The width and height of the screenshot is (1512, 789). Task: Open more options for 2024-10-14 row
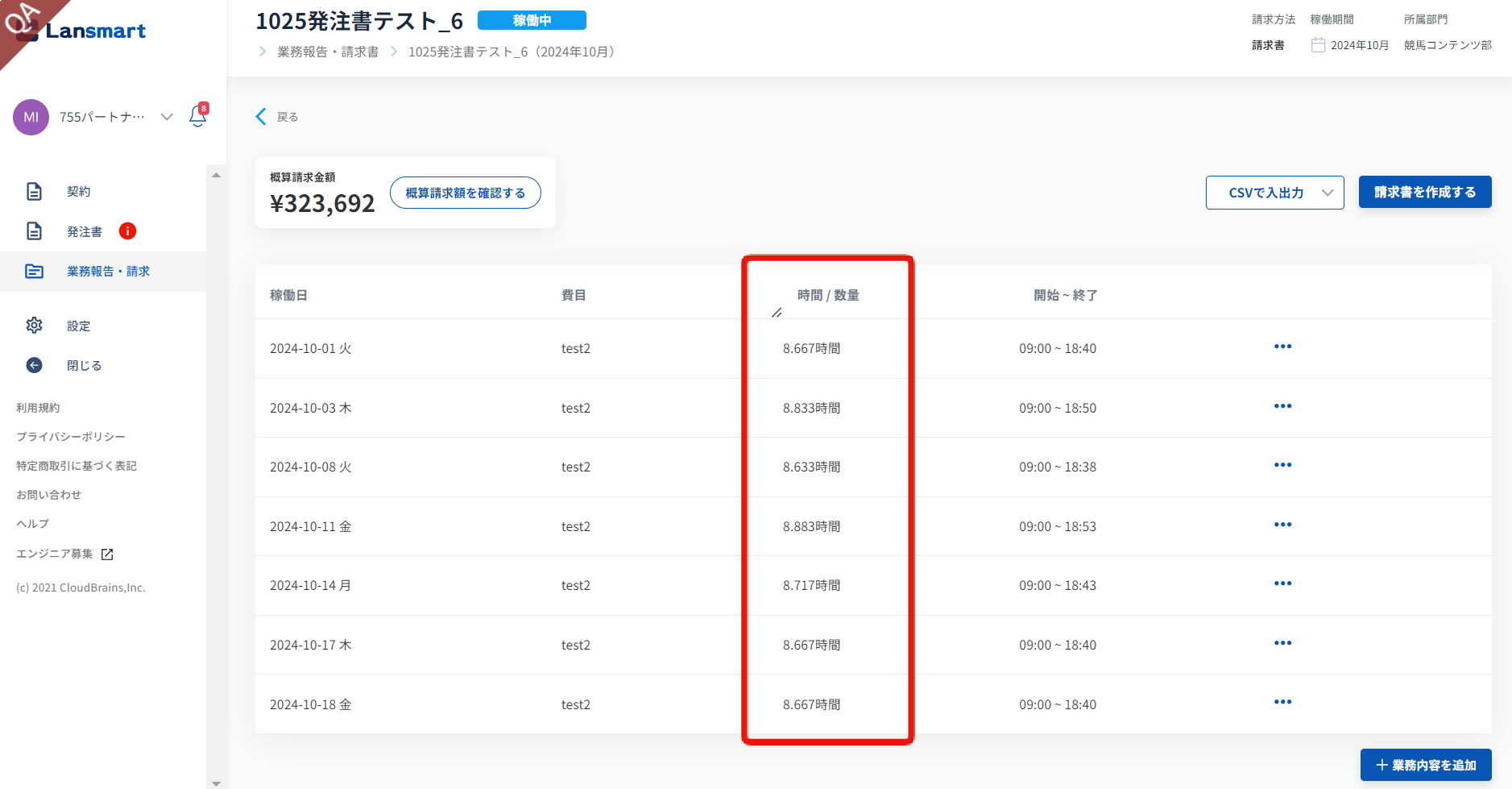tap(1283, 583)
